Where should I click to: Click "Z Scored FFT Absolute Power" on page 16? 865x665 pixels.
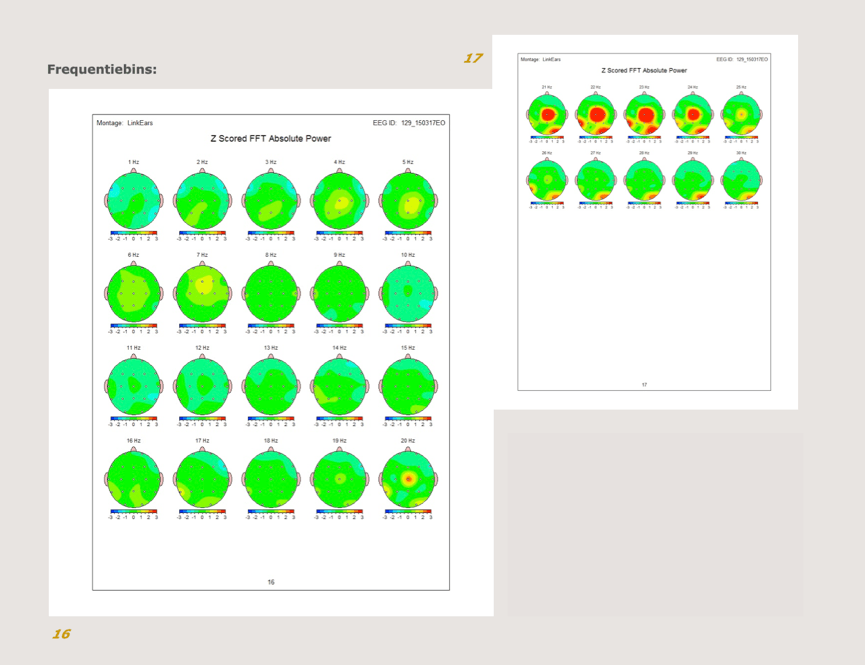click(271, 139)
